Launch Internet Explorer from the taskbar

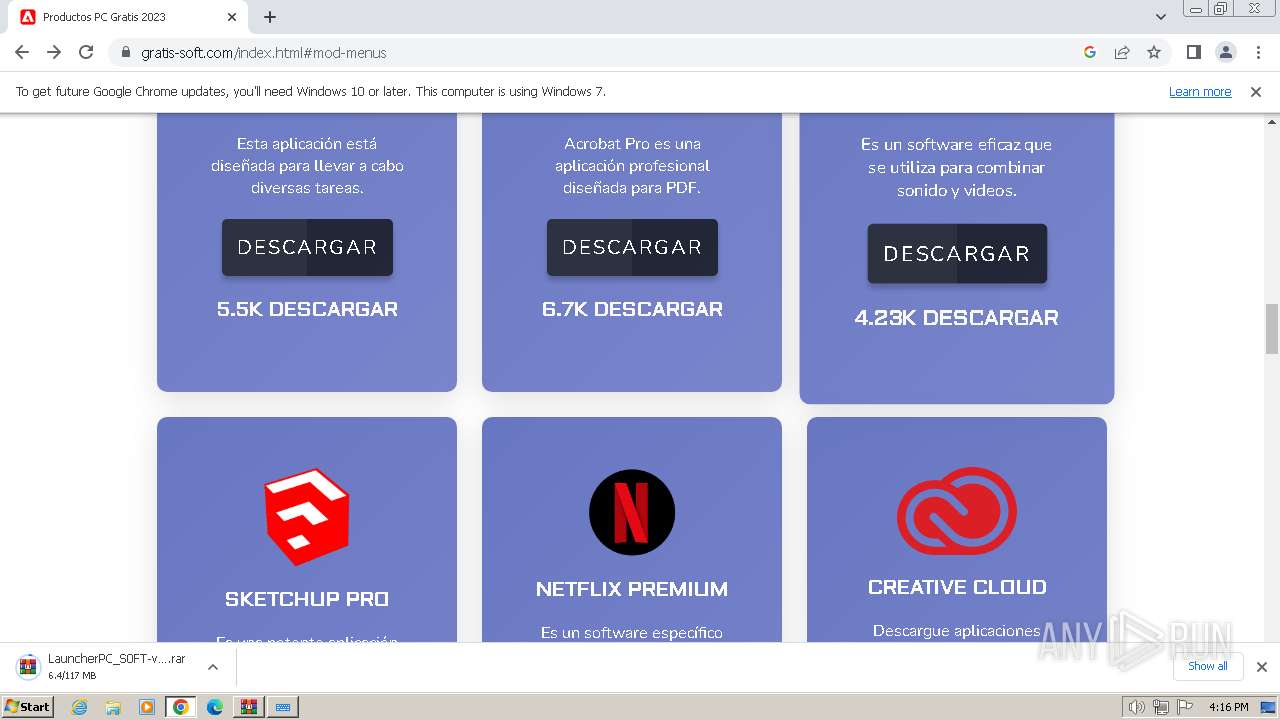pyautogui.click(x=80, y=707)
